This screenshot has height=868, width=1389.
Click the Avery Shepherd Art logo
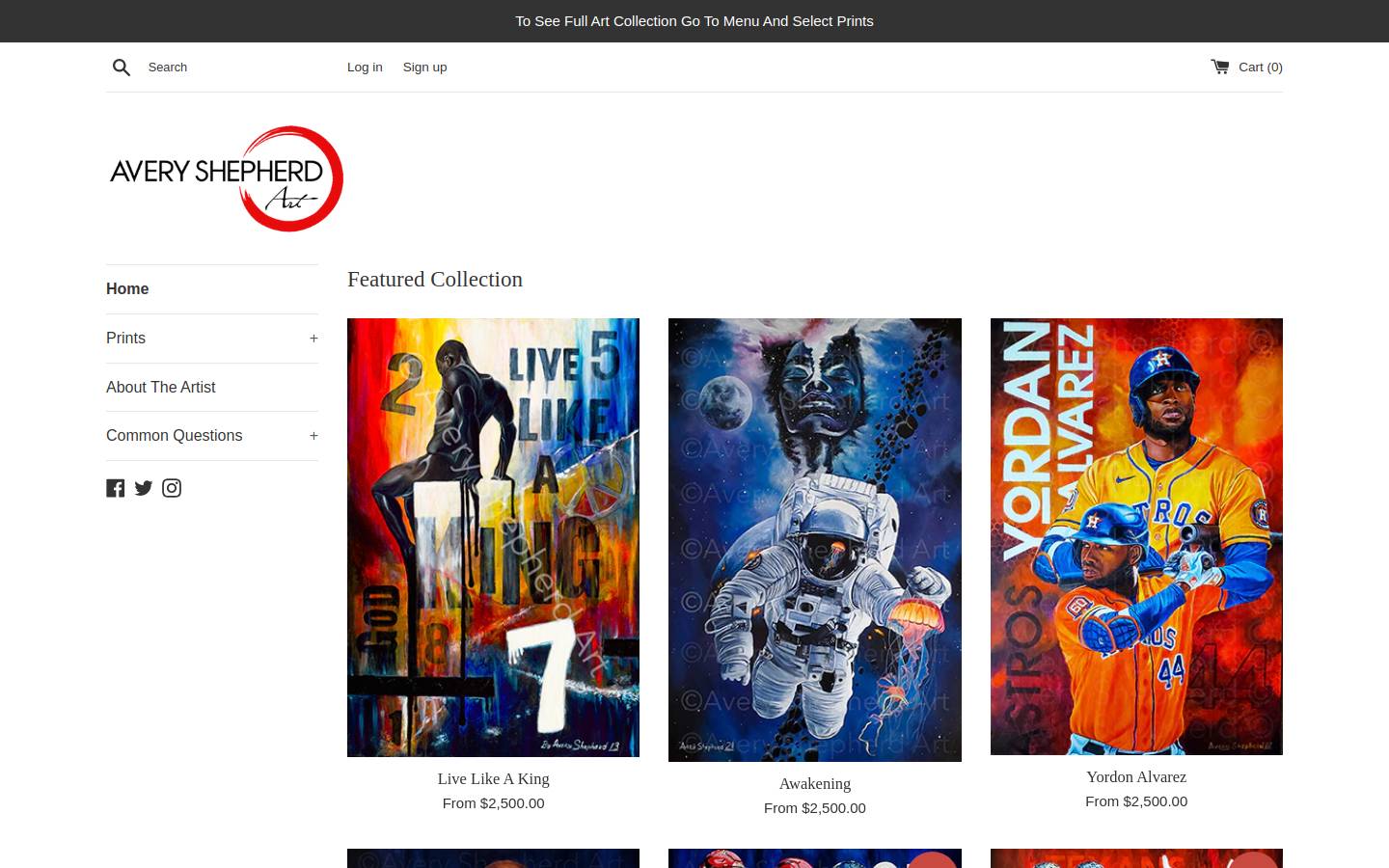click(226, 178)
